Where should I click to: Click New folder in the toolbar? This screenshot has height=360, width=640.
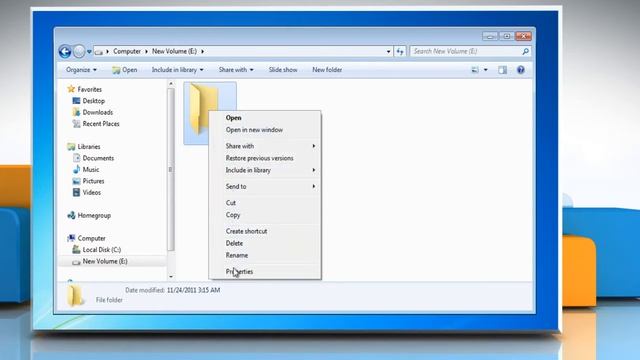pyautogui.click(x=327, y=70)
